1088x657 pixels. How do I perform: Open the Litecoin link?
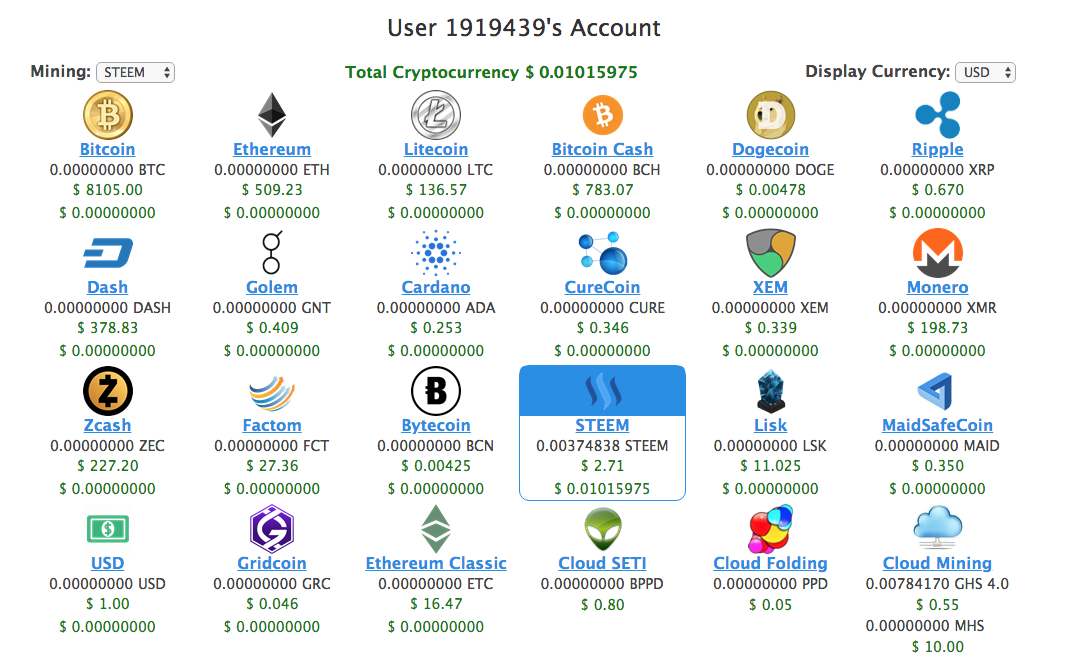click(x=435, y=149)
